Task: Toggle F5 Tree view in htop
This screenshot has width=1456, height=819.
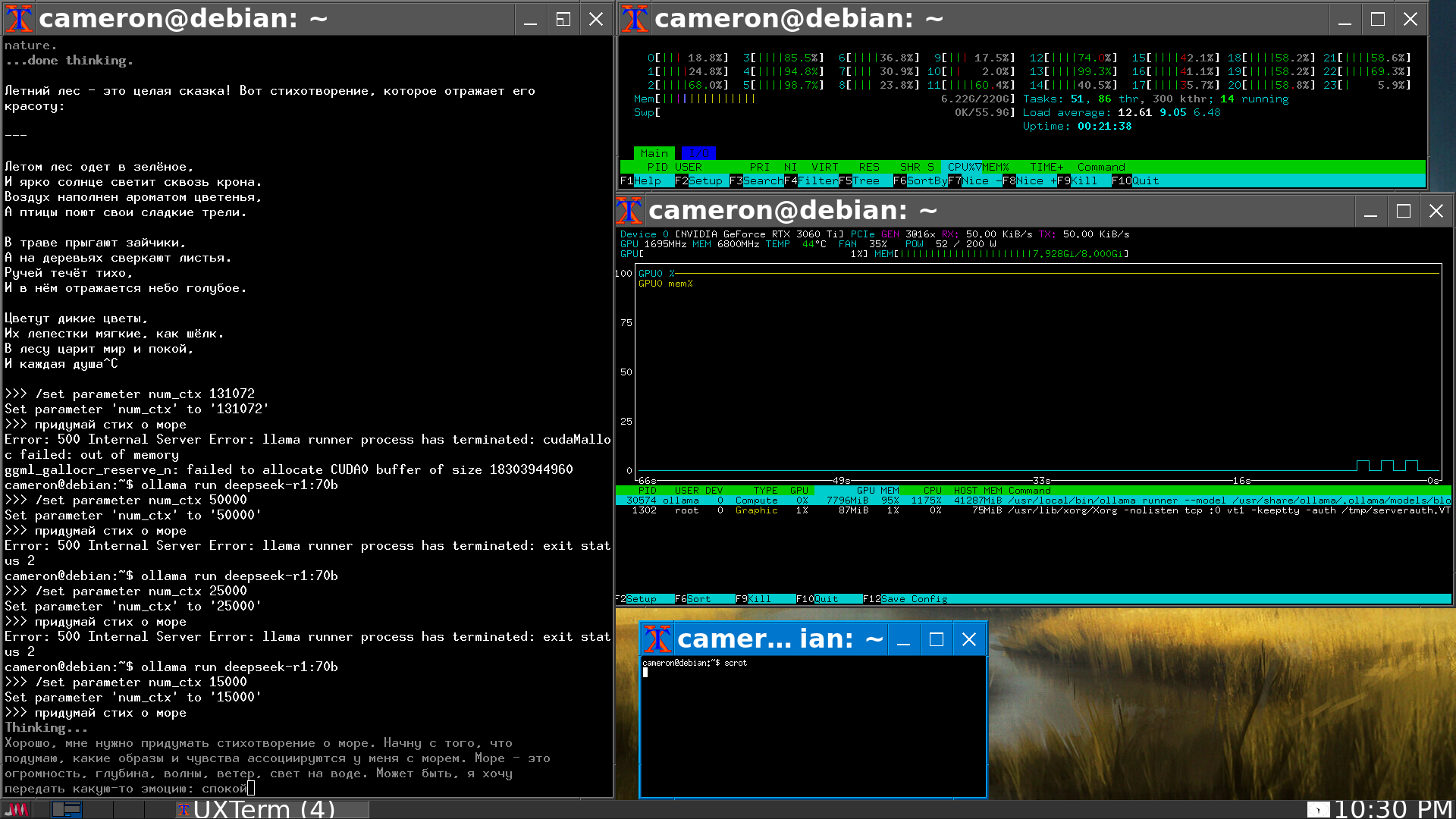Action: coord(865,180)
